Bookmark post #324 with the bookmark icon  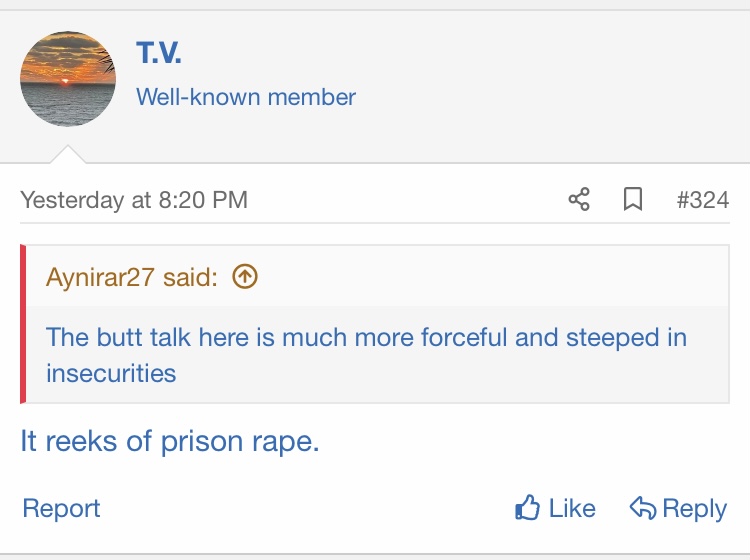[632, 199]
